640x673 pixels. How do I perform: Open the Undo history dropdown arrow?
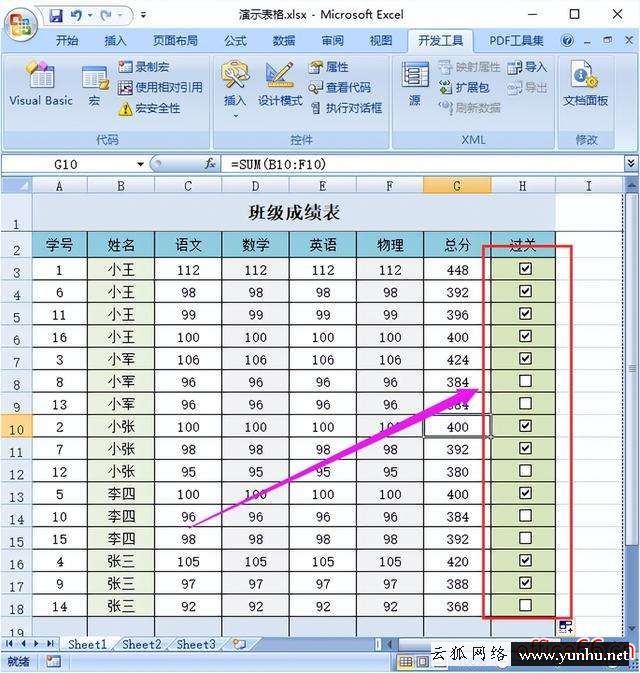pos(90,15)
